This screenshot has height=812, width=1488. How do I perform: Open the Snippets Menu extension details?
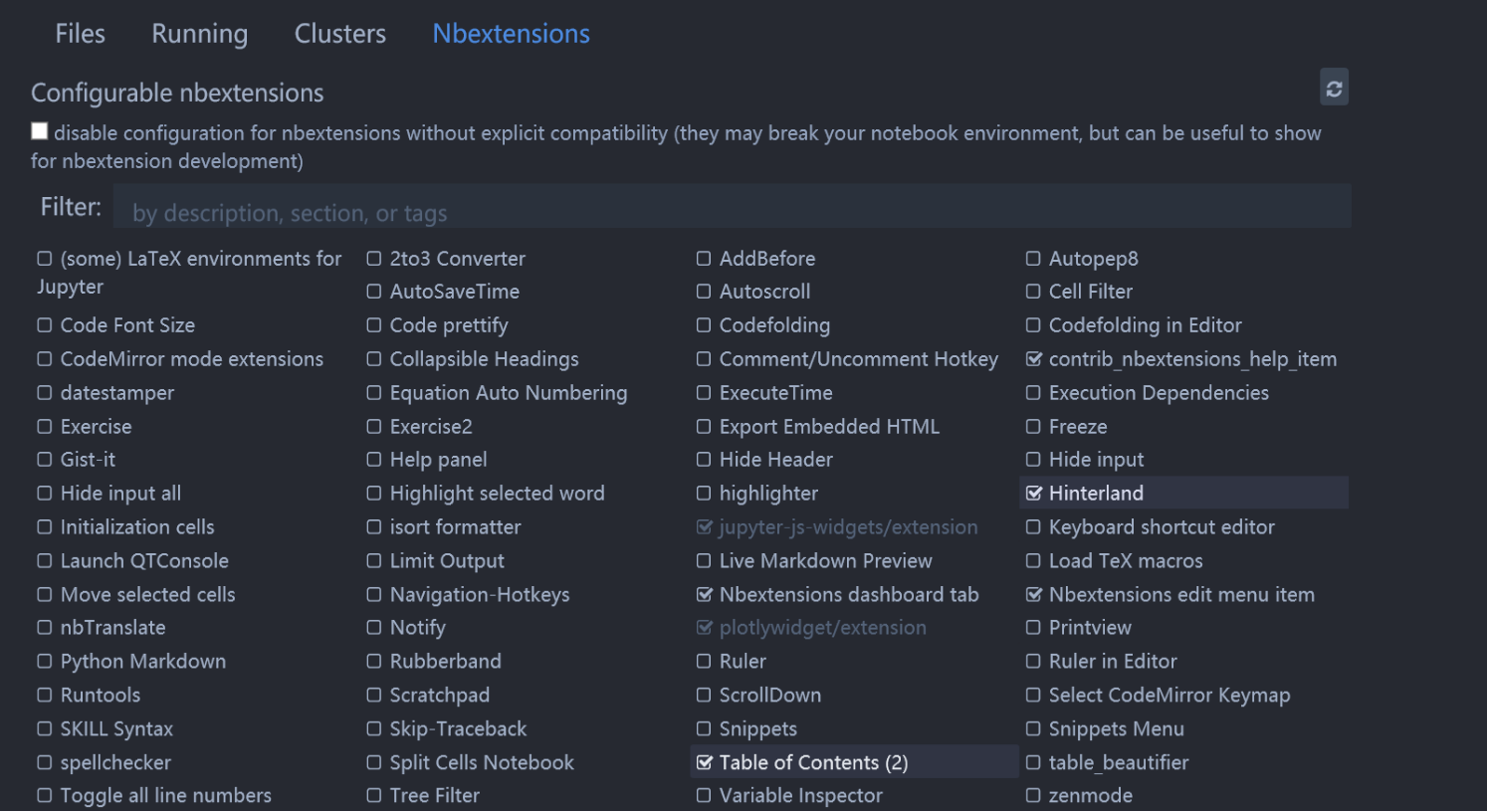pos(1116,729)
